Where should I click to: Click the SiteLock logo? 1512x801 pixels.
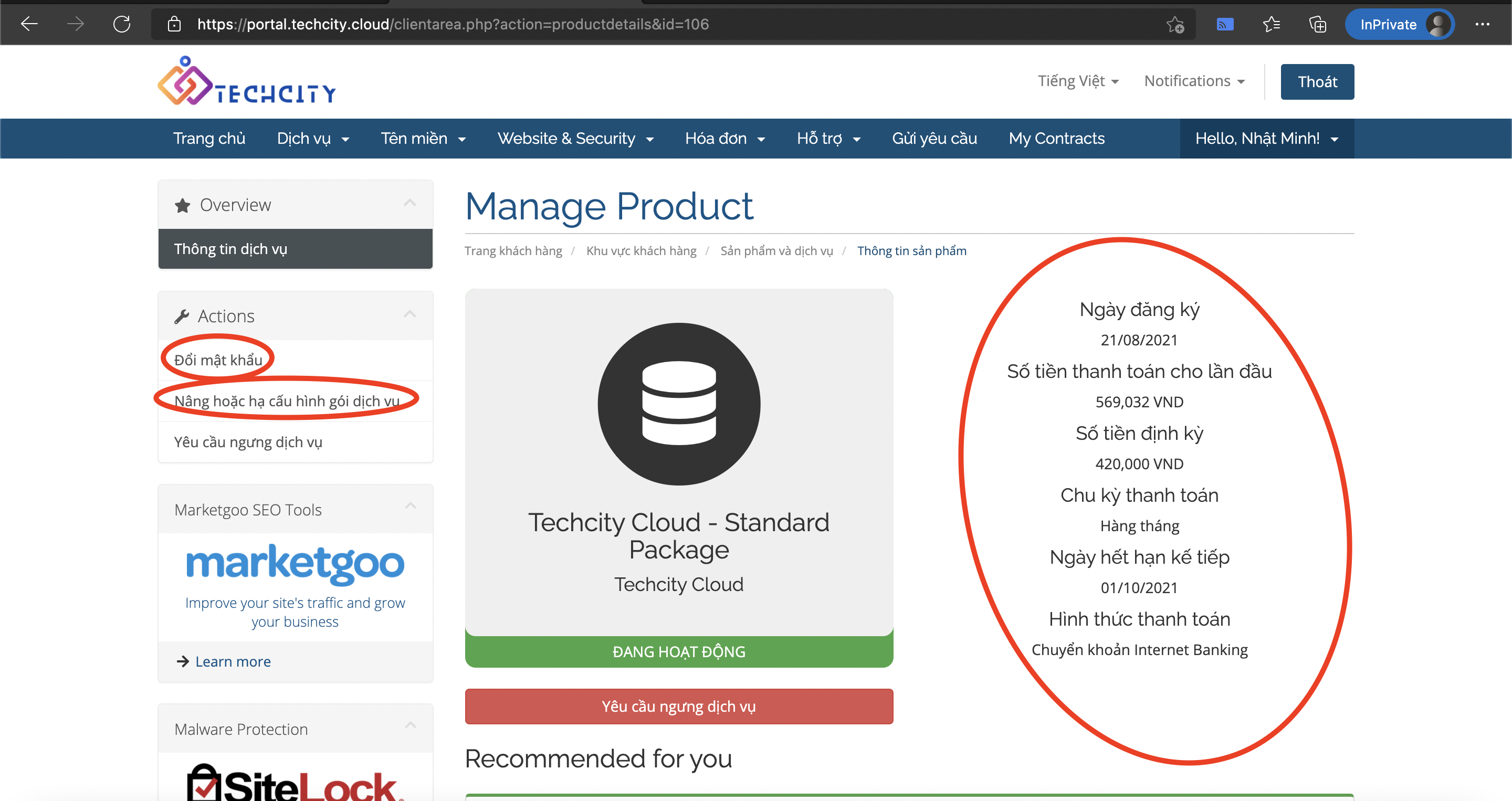tap(295, 782)
